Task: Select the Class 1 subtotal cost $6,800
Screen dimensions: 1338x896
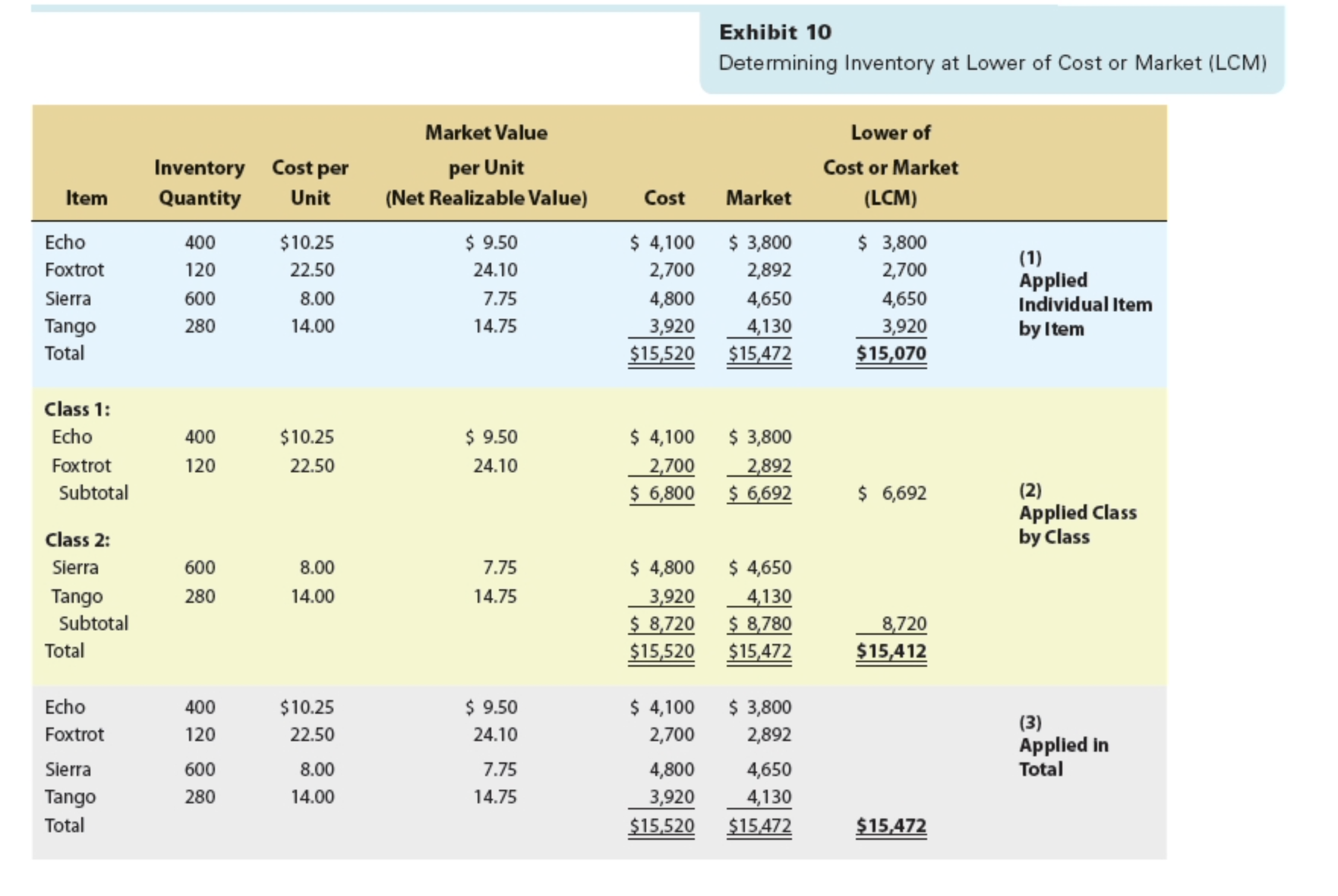Action: pos(661,493)
